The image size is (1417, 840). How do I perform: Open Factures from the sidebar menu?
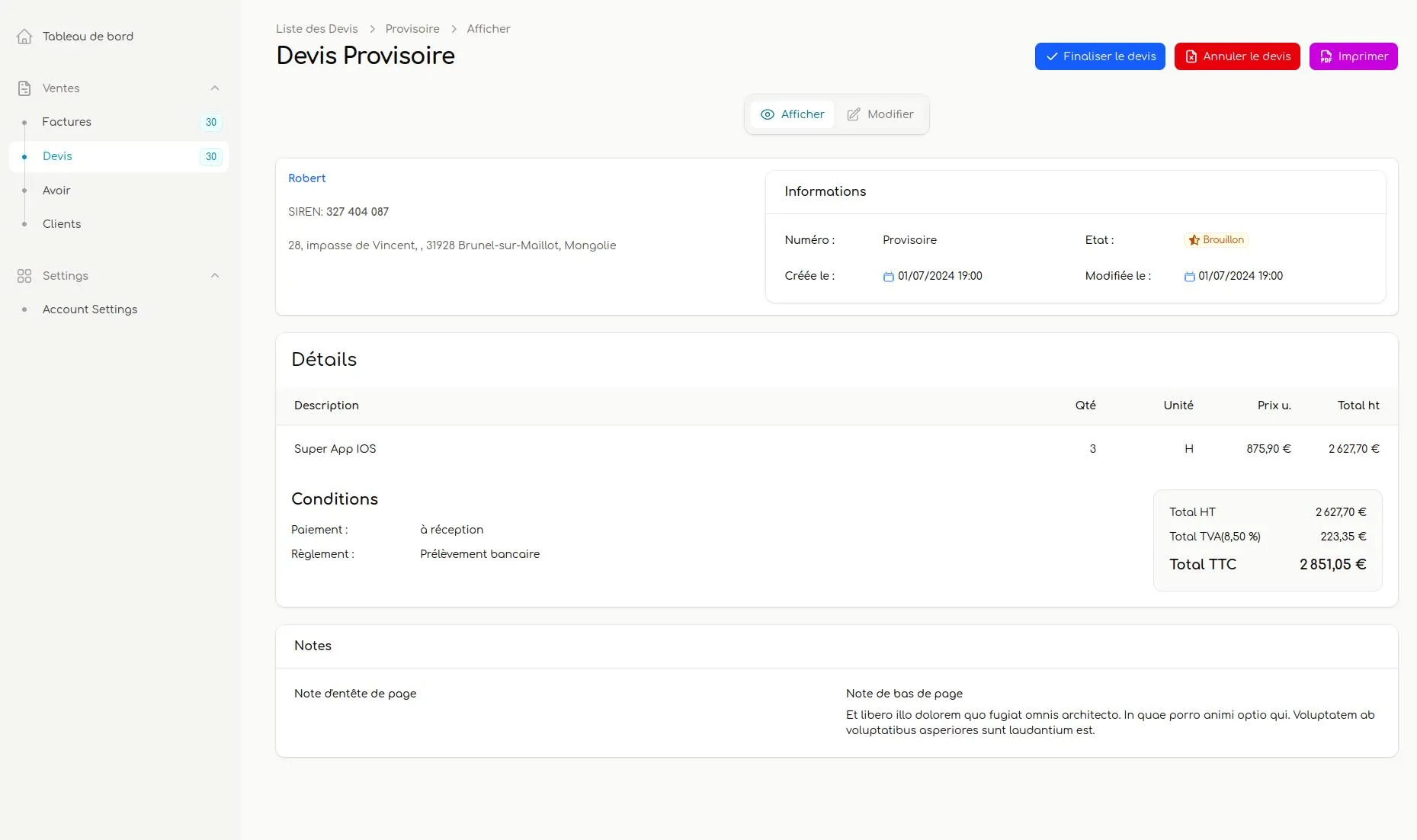66,122
